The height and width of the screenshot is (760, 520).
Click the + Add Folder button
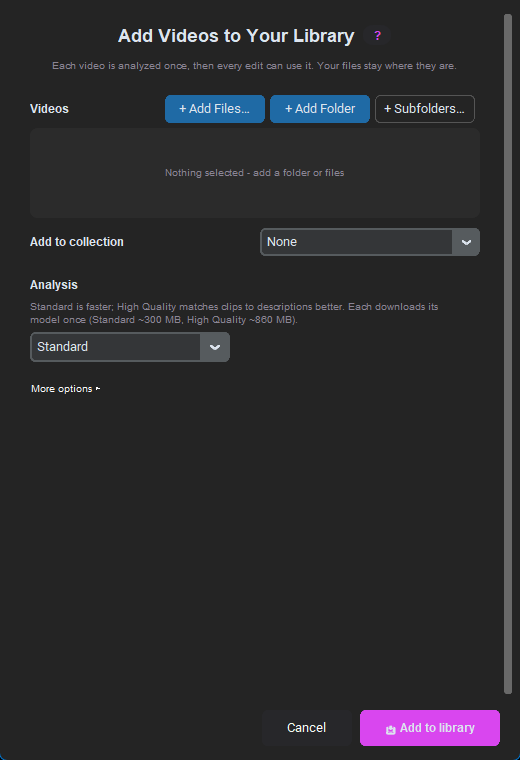coord(320,109)
